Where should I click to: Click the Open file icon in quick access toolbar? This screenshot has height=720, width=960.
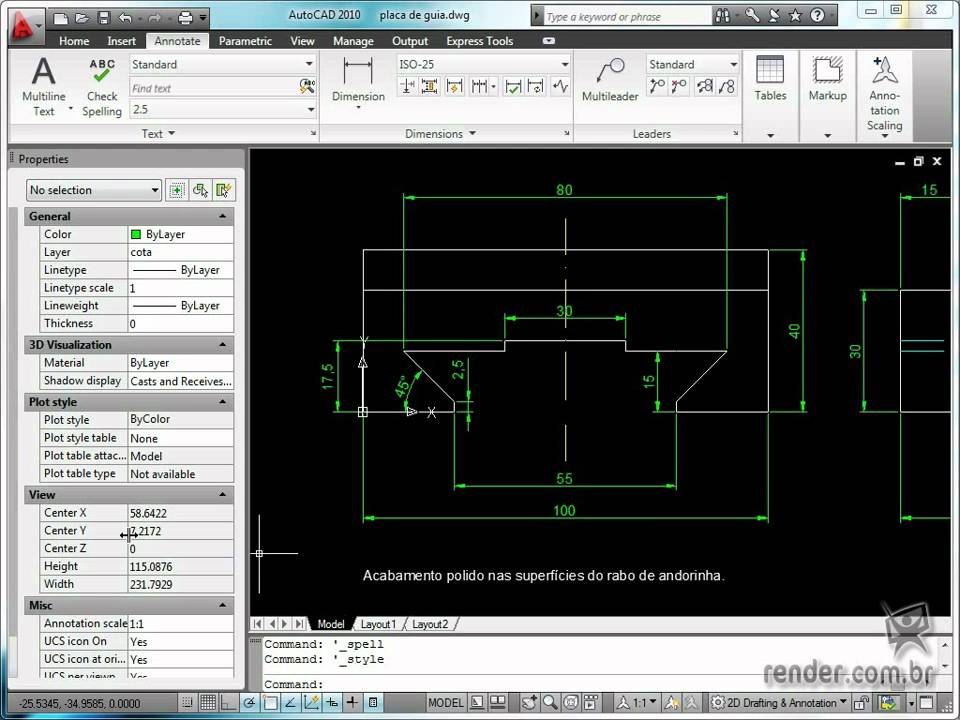coord(82,18)
